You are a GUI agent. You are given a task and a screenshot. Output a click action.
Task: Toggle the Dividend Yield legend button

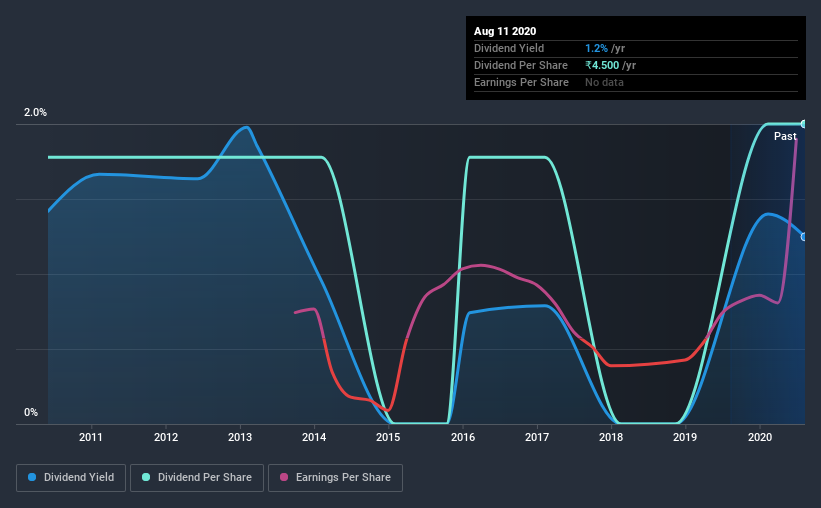(x=71, y=478)
